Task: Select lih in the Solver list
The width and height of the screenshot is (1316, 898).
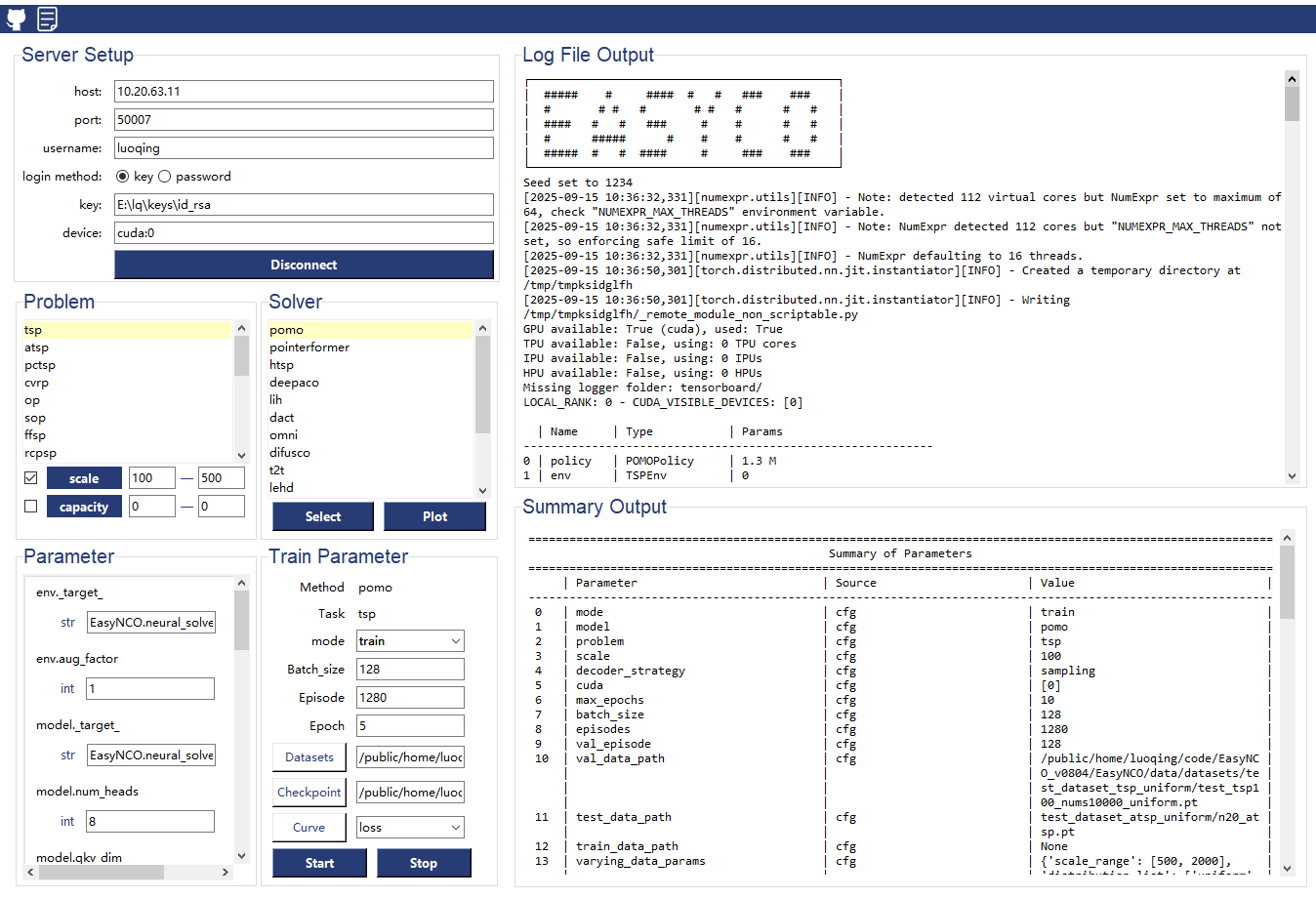Action: pyautogui.click(x=371, y=400)
